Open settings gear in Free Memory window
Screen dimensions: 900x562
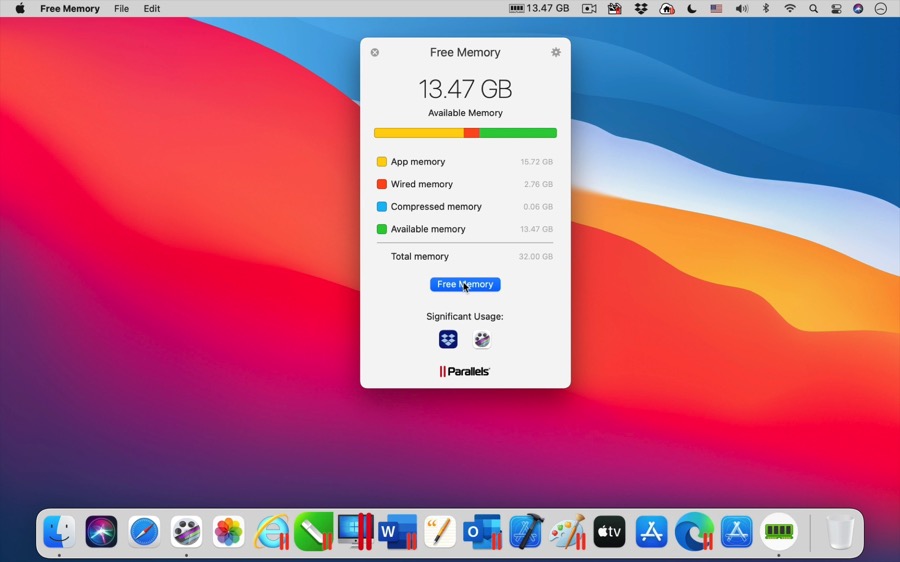coord(556,52)
